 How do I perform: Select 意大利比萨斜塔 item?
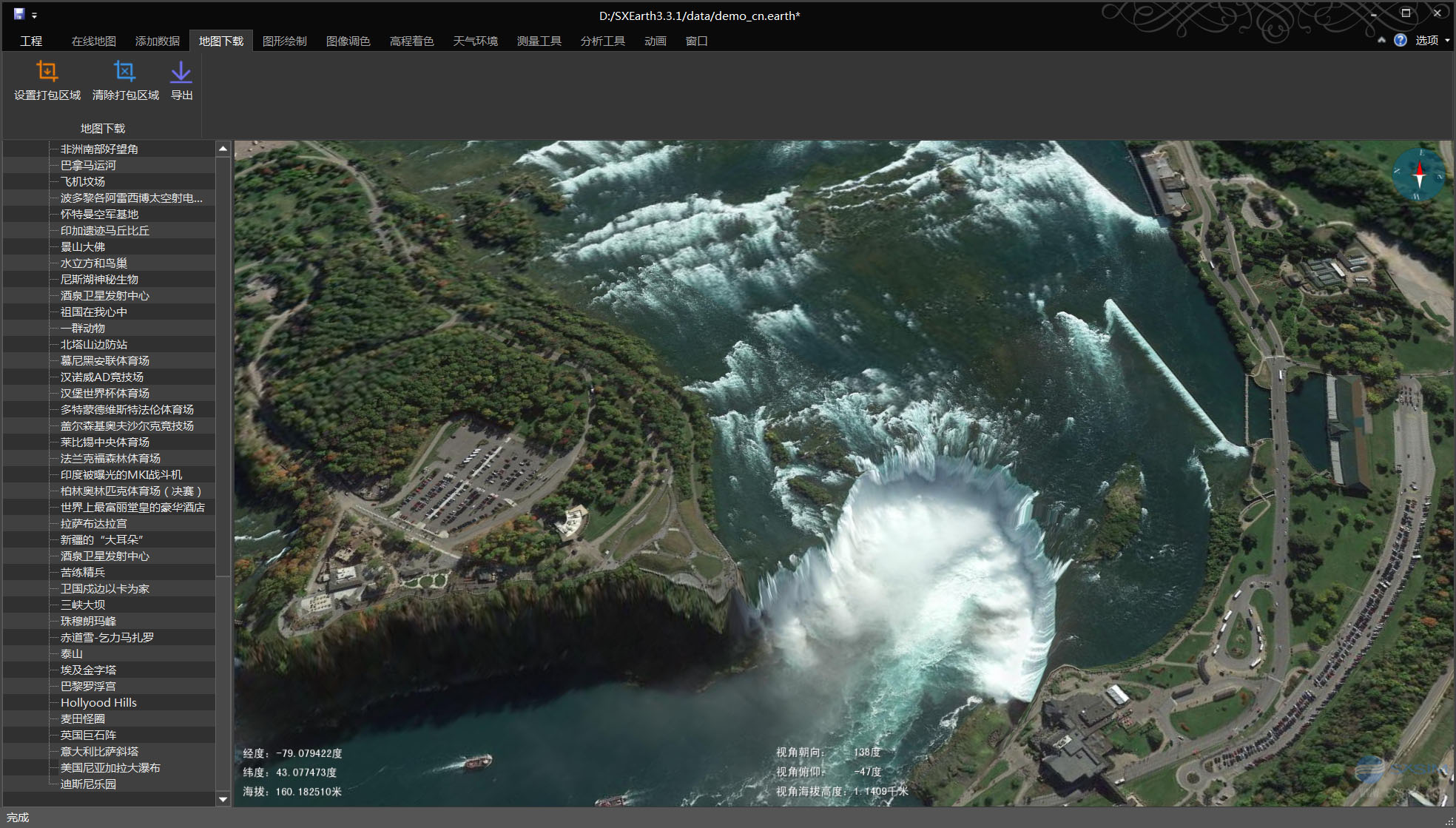(x=99, y=751)
